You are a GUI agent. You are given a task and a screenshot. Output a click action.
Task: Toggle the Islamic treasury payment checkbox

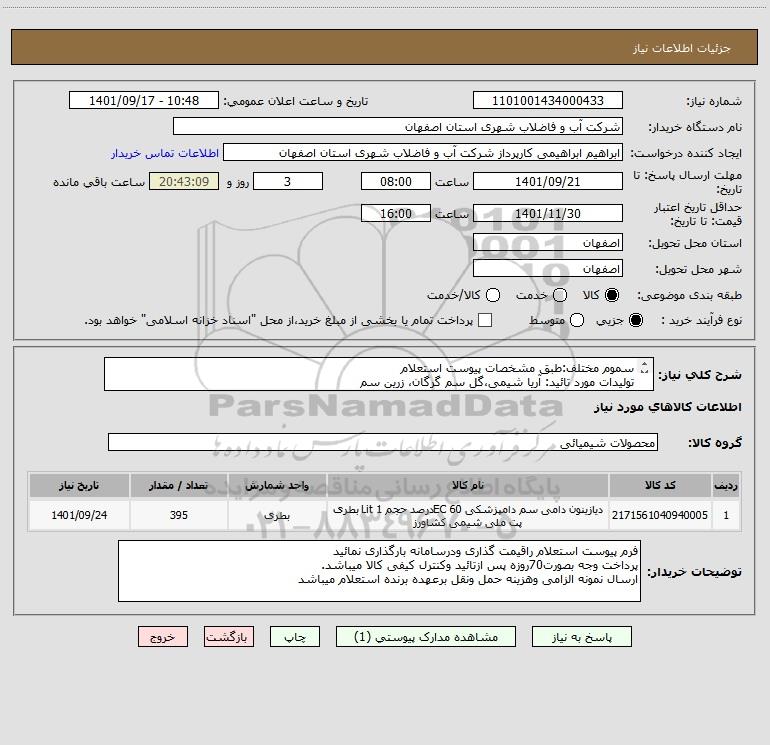(485, 320)
